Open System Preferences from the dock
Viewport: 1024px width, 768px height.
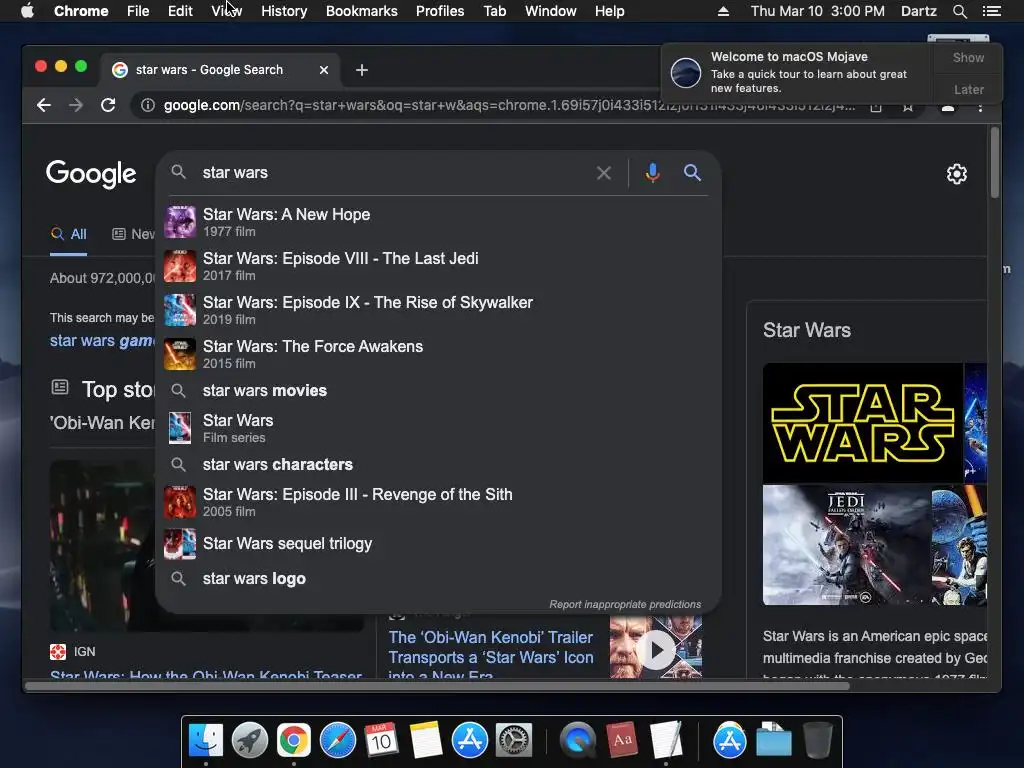pyautogui.click(x=514, y=741)
